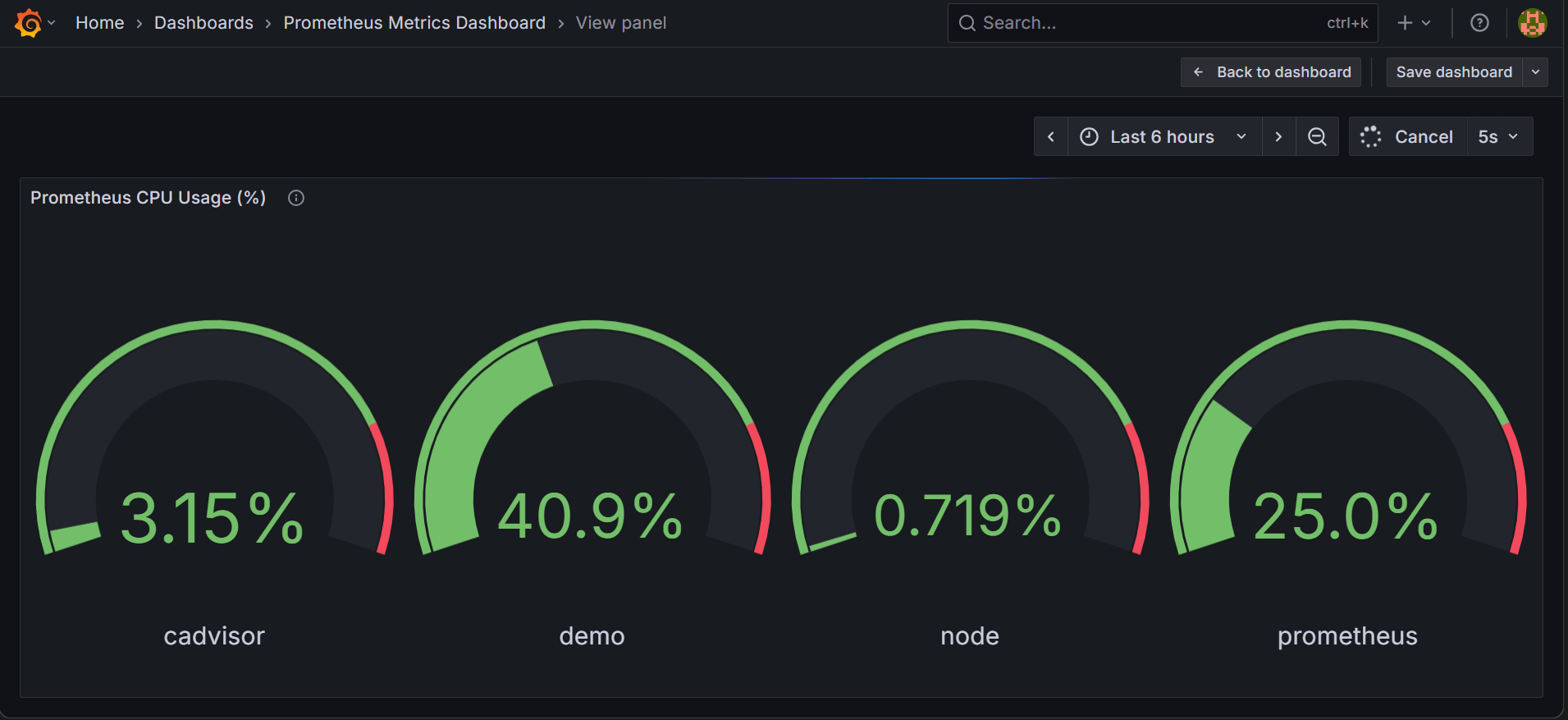Cancel the running refresh query
The image size is (1568, 720).
(1408, 137)
